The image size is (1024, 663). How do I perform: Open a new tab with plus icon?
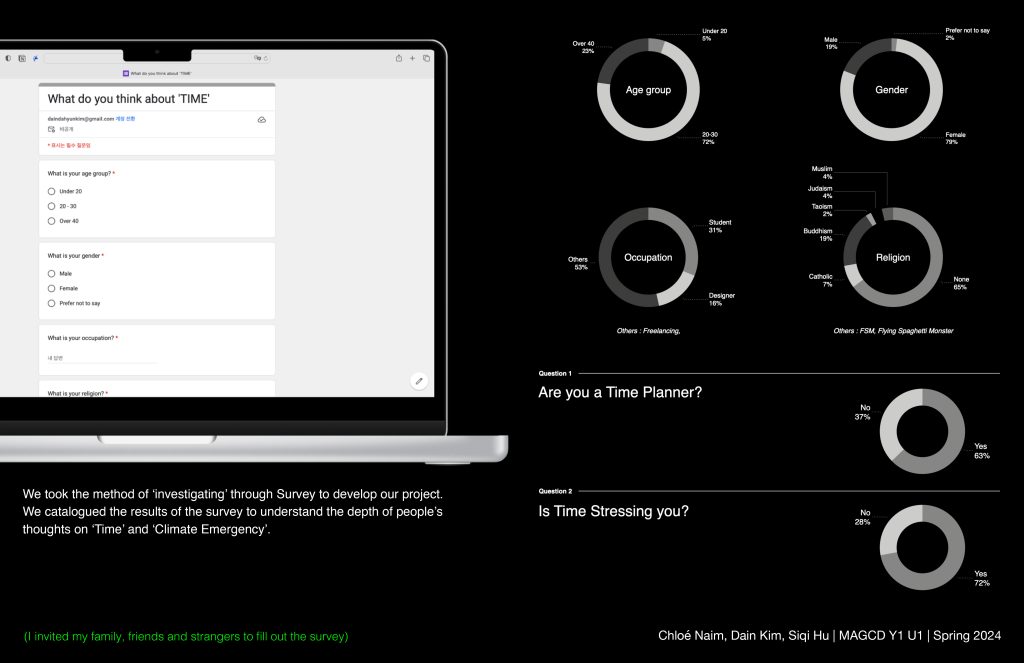(412, 58)
